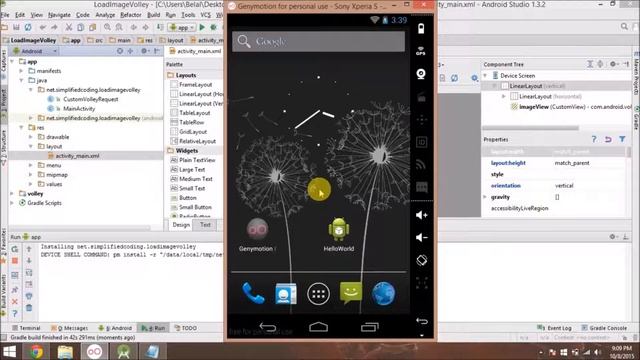Tap the emulator sidebar back arrow
The width and height of the screenshot is (640, 360).
[x=422, y=321]
